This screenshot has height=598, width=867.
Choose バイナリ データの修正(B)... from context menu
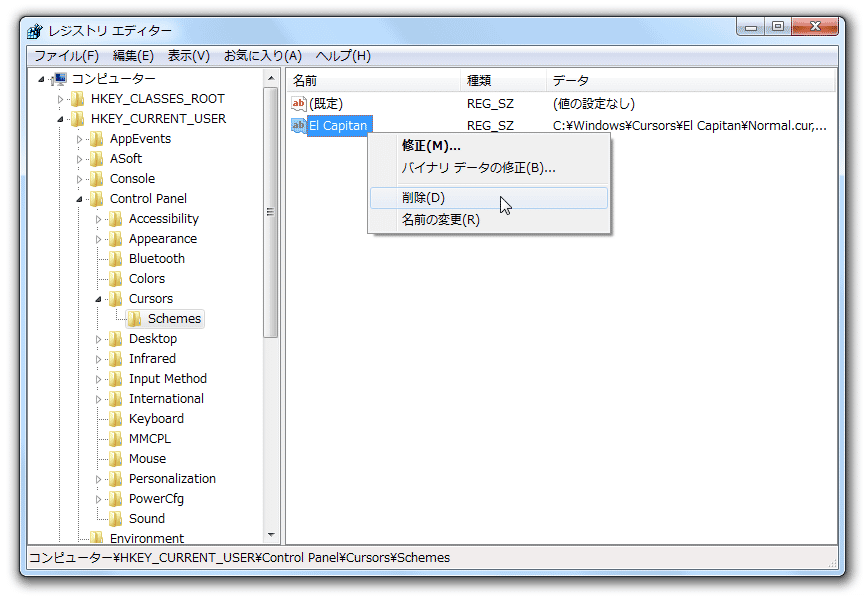click(x=489, y=168)
